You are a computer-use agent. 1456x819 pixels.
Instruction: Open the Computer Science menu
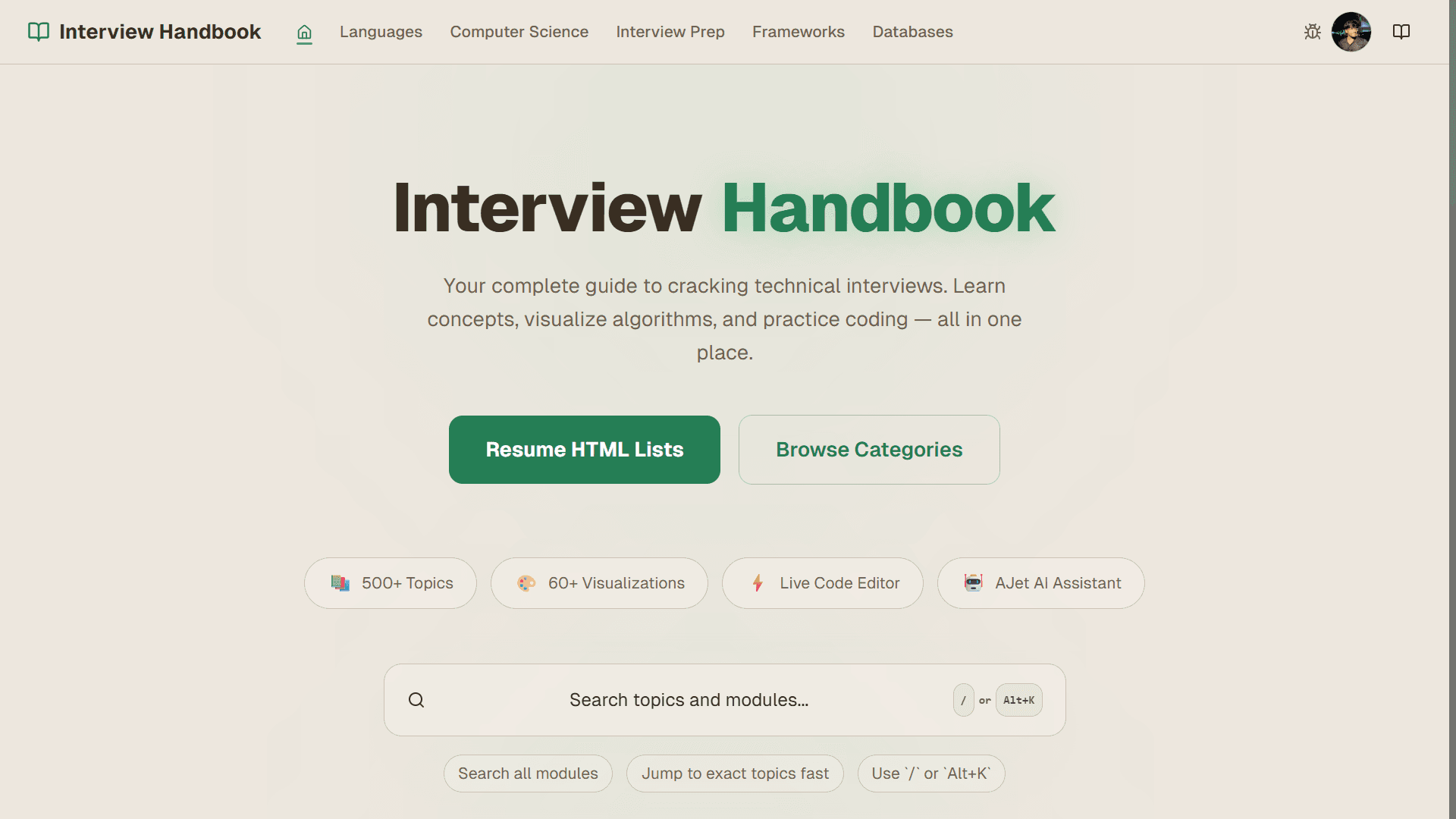[519, 32]
